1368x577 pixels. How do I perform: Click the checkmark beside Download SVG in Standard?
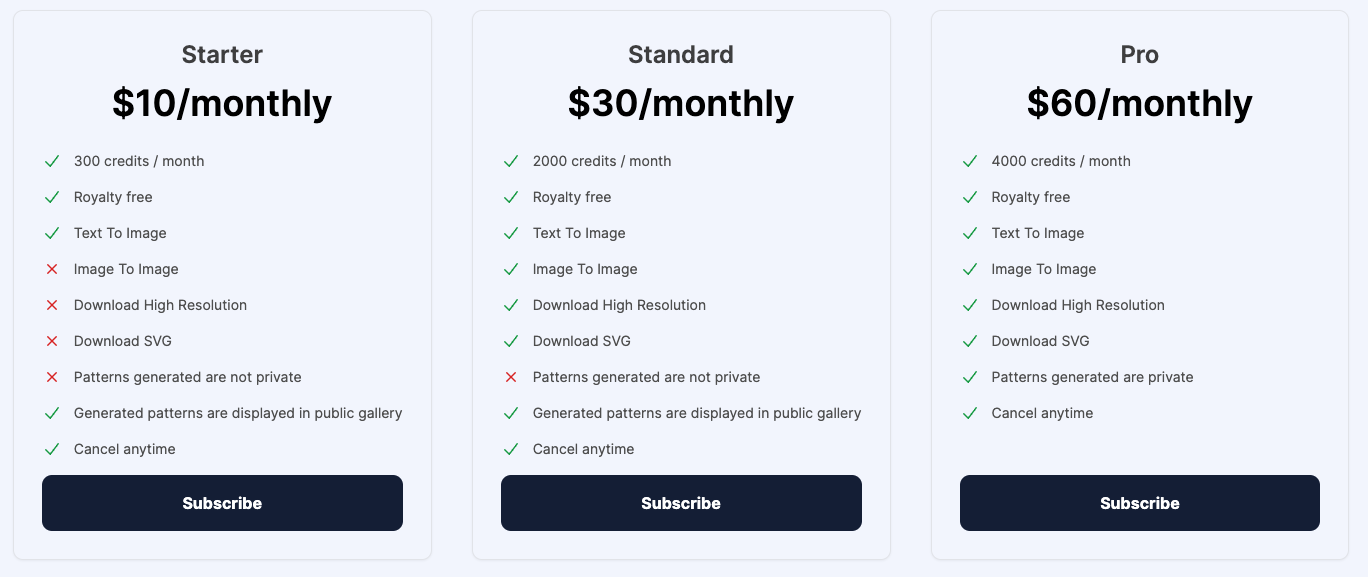[511, 341]
